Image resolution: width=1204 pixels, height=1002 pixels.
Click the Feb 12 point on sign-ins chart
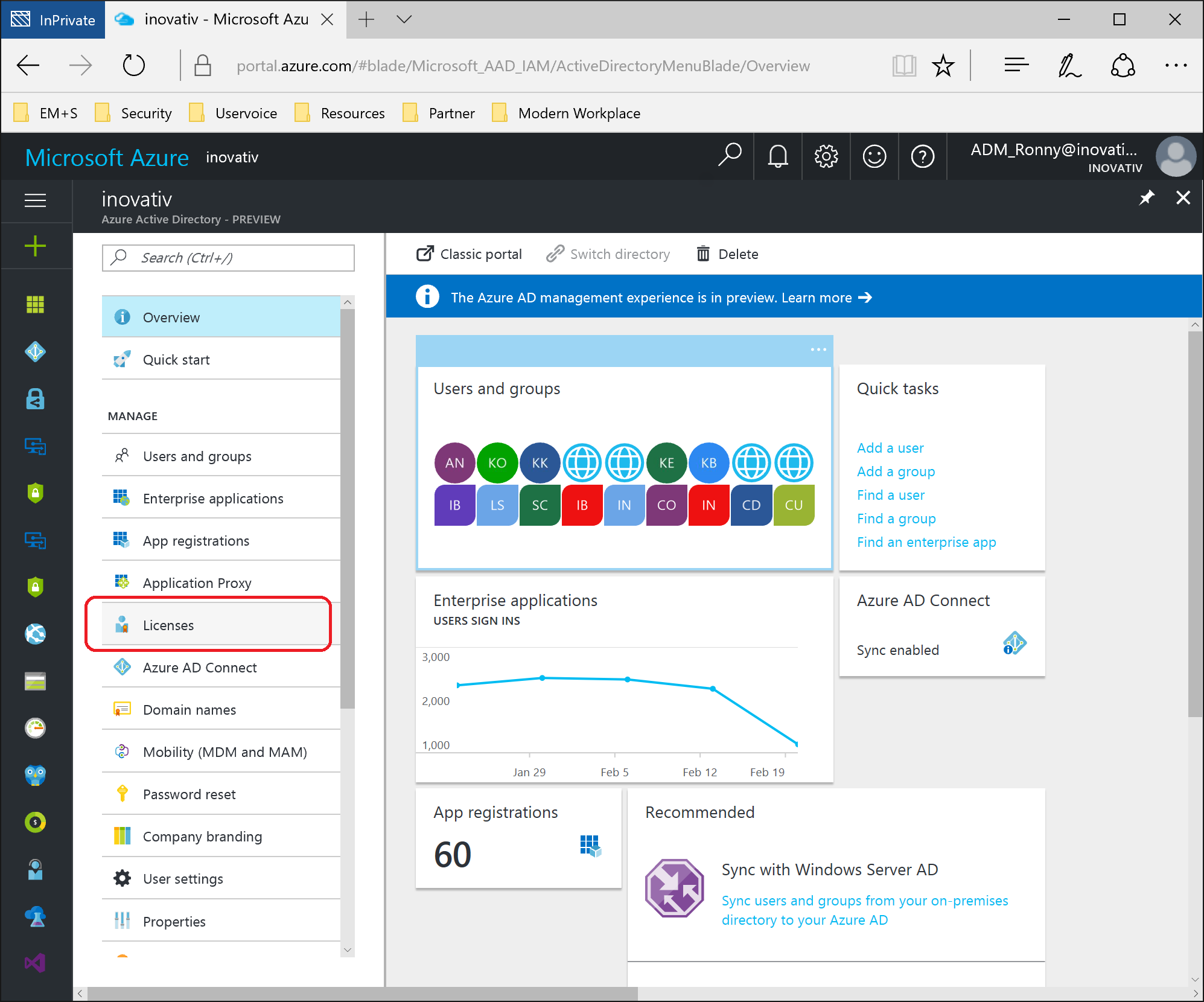click(x=712, y=688)
